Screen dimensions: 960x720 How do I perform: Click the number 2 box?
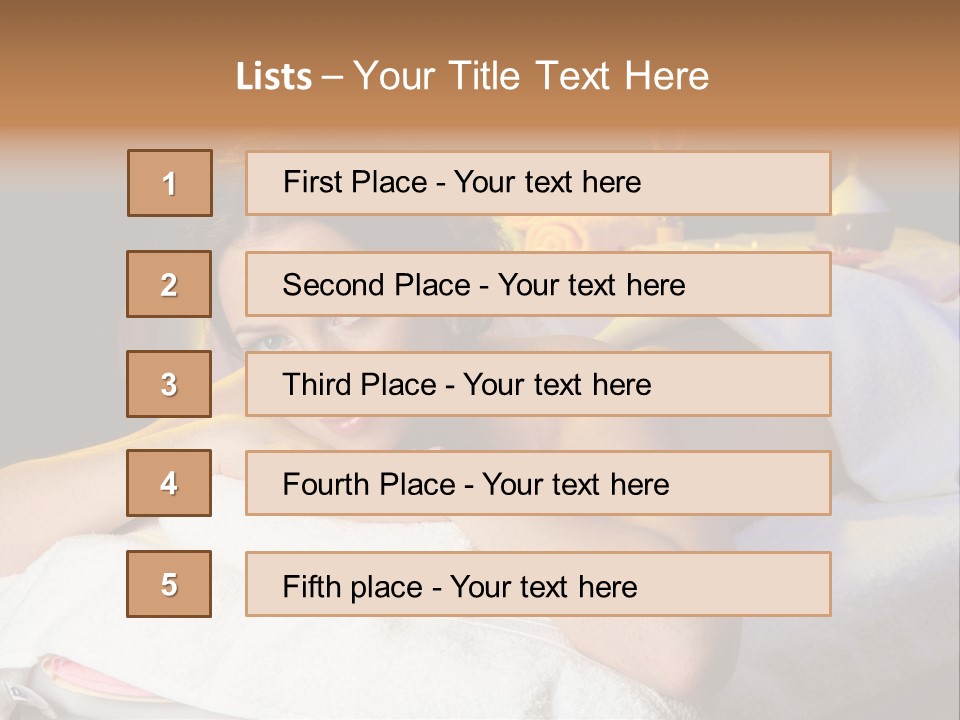(169, 284)
